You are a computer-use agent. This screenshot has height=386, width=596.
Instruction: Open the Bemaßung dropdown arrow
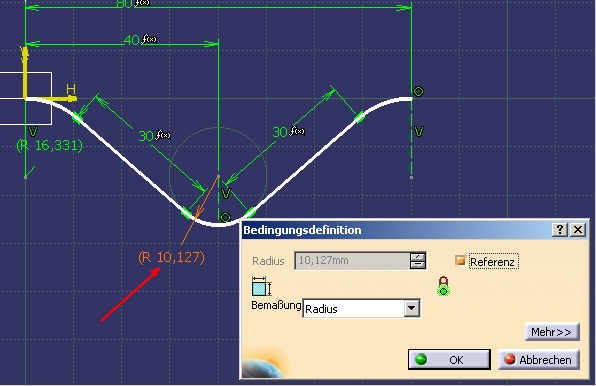[x=412, y=308]
